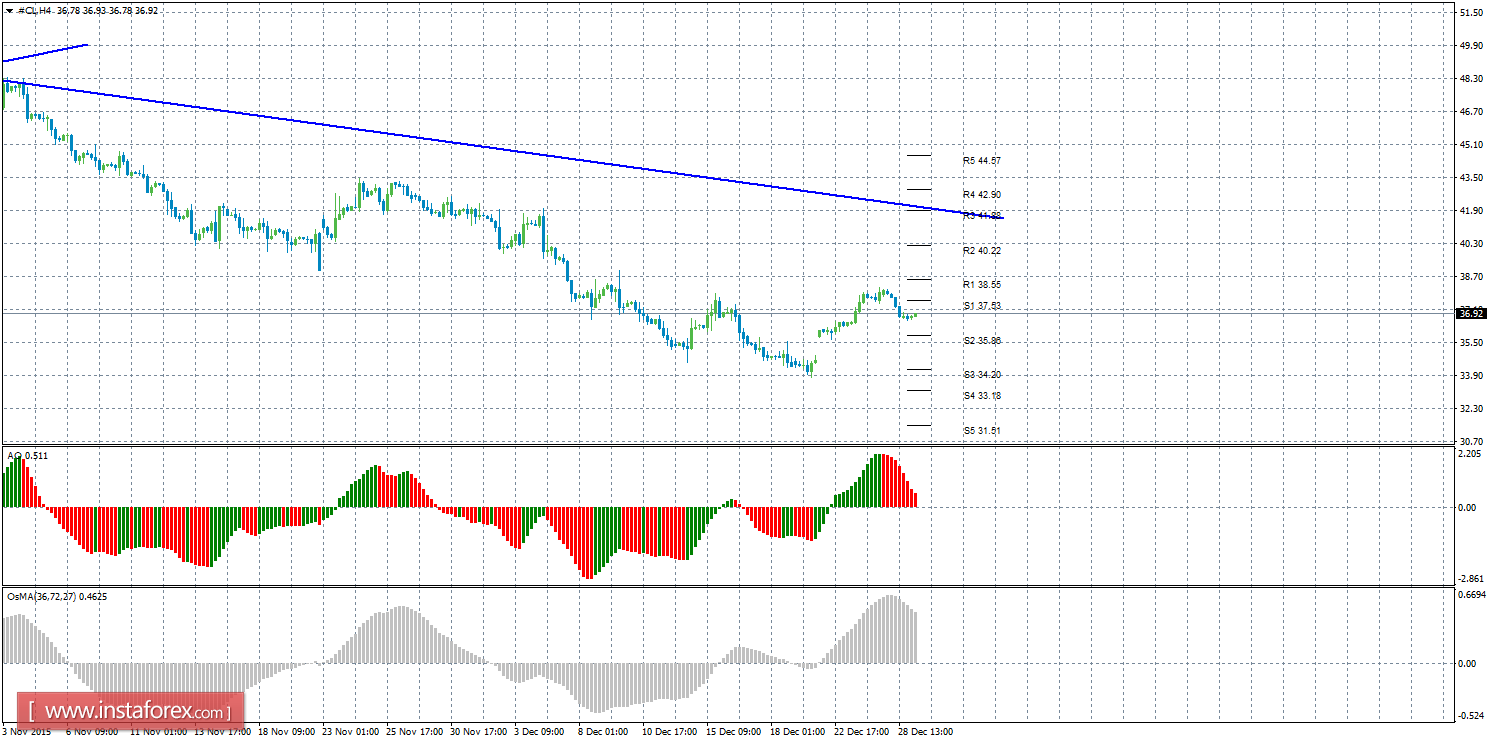Click the 43.50 price scale value
Viewport: 1494px width, 743px height.
1471,178
